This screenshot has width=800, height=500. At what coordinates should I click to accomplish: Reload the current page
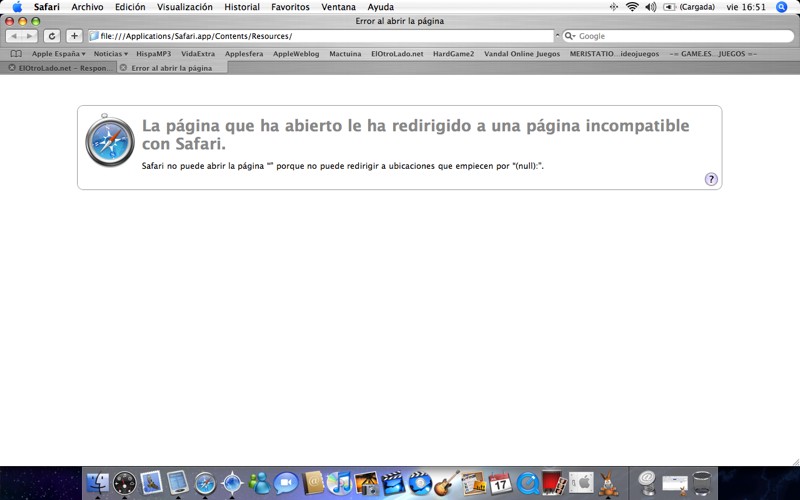point(52,36)
